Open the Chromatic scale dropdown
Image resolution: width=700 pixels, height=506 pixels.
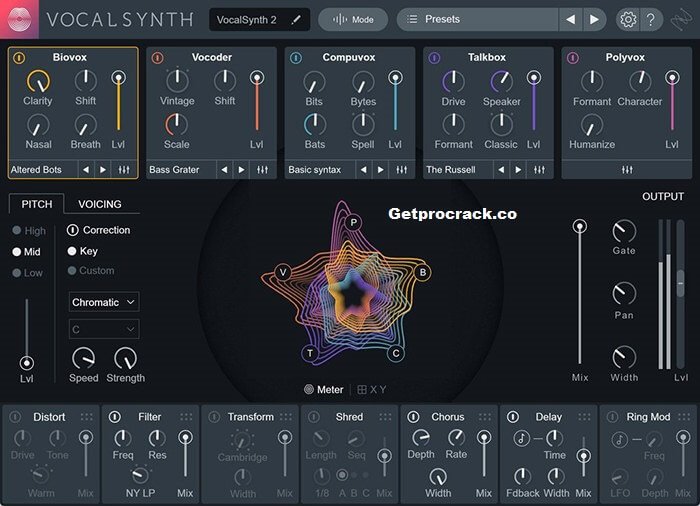point(104,302)
